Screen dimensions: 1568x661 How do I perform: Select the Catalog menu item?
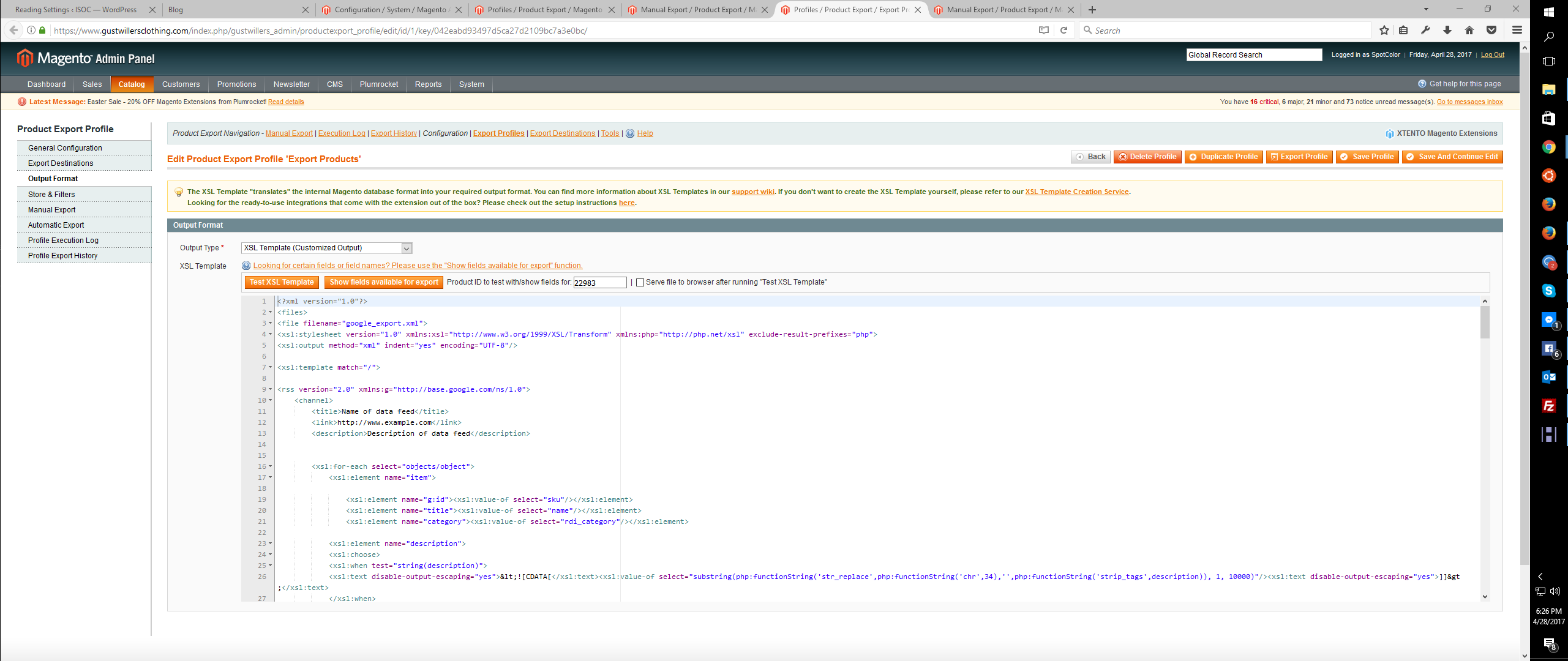[130, 84]
